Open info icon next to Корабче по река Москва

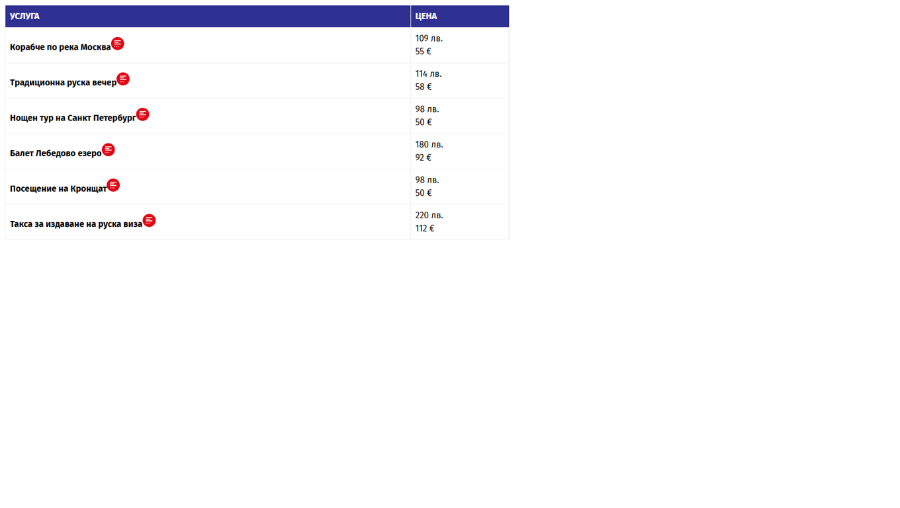pyautogui.click(x=118, y=44)
